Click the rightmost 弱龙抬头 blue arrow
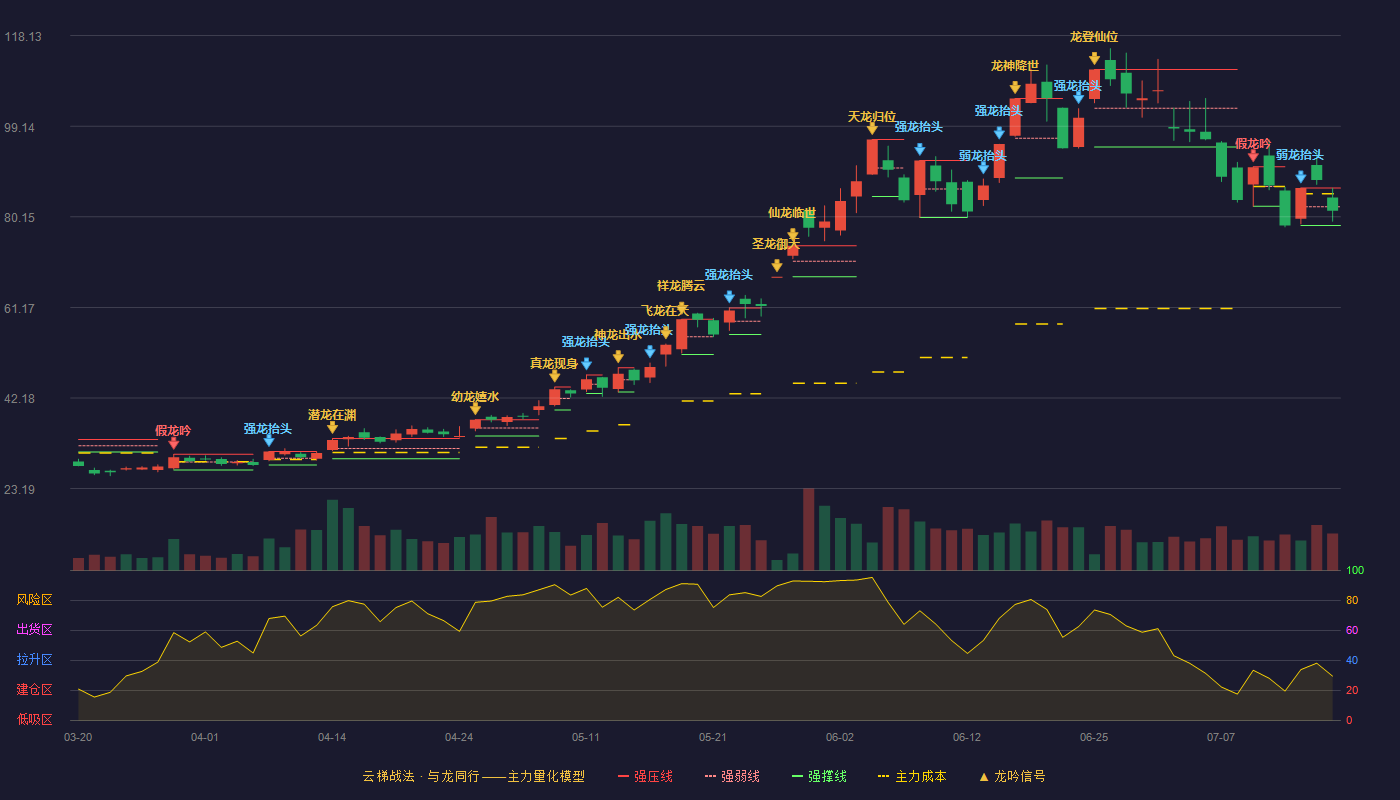1400x800 pixels. pyautogui.click(x=1301, y=177)
